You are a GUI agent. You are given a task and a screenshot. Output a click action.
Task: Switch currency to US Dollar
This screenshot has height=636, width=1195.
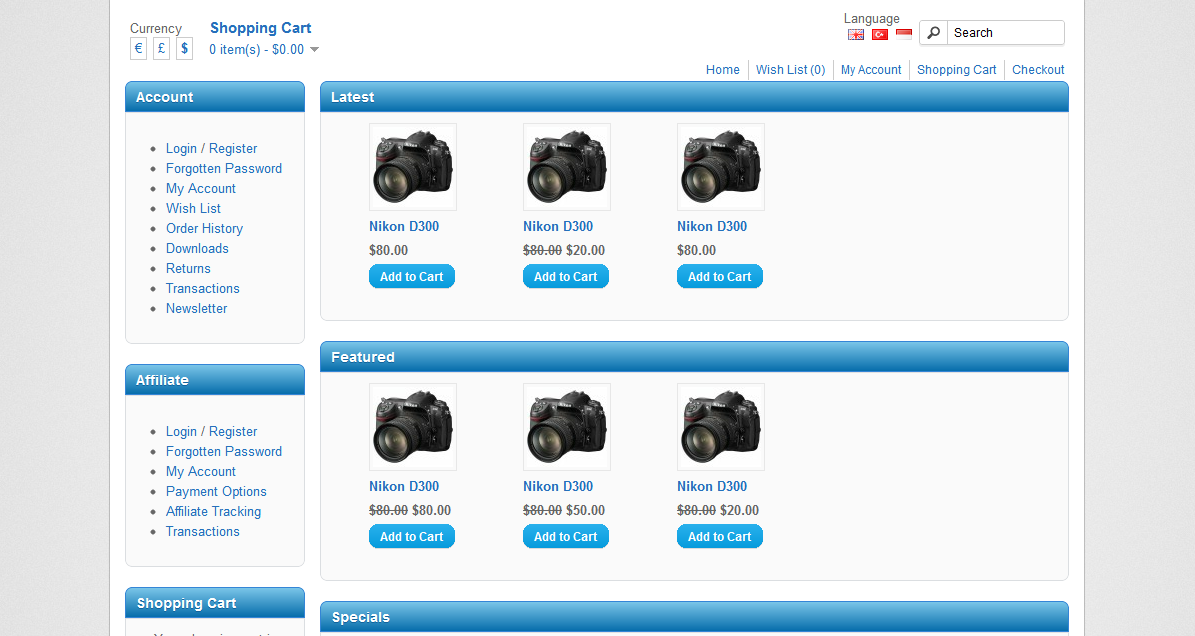[x=184, y=49]
